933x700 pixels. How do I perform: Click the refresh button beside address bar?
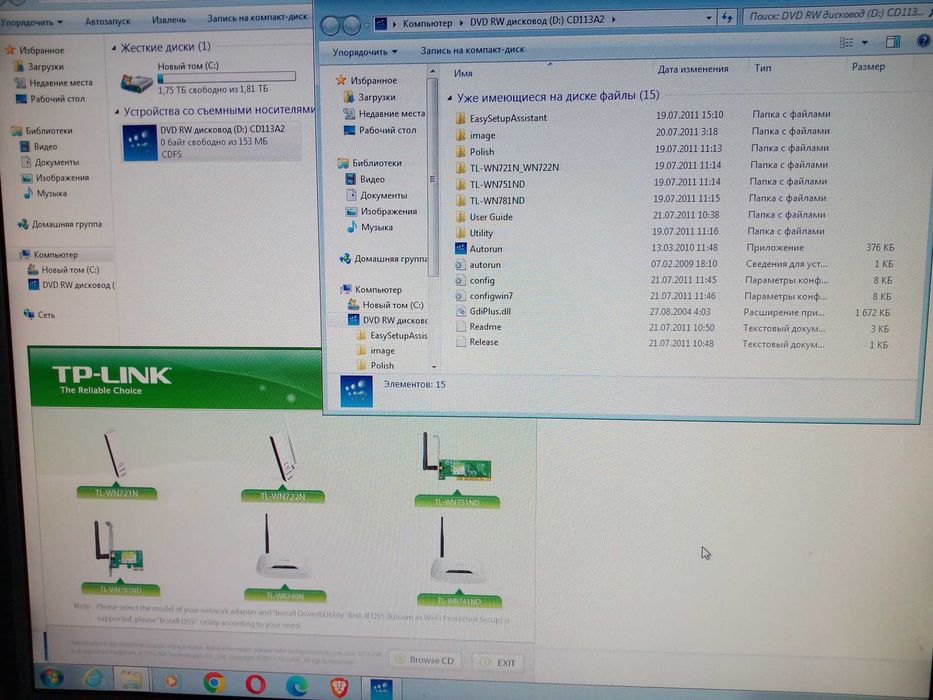click(727, 18)
